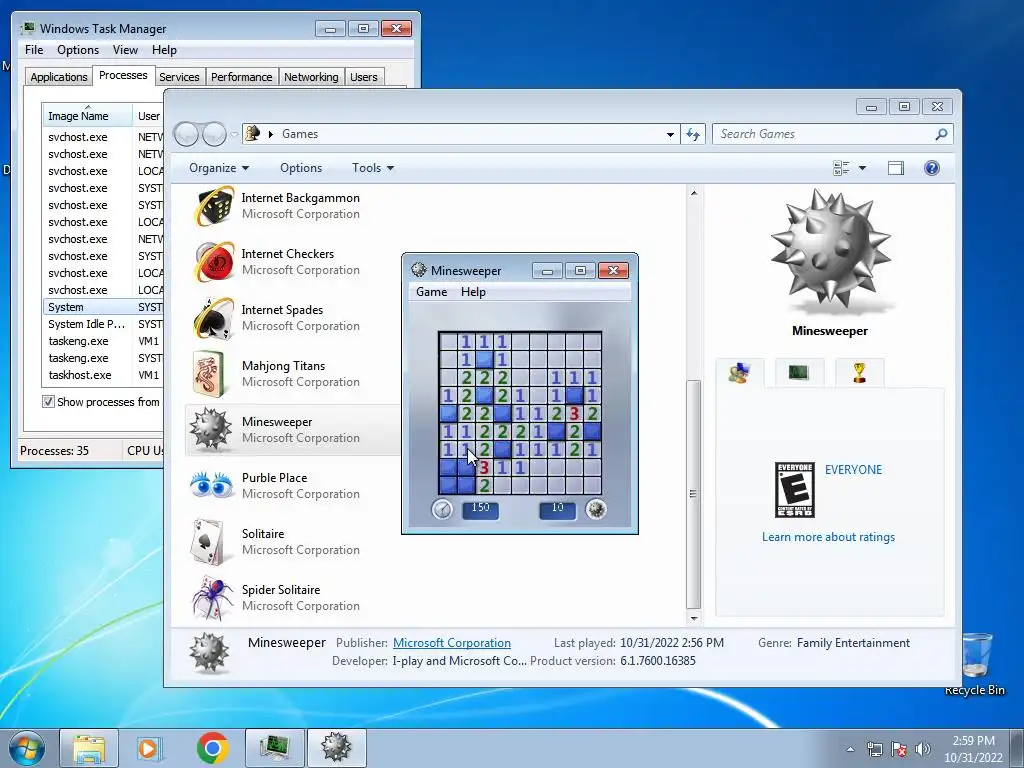Open Internet Backgammon game icon

point(213,206)
